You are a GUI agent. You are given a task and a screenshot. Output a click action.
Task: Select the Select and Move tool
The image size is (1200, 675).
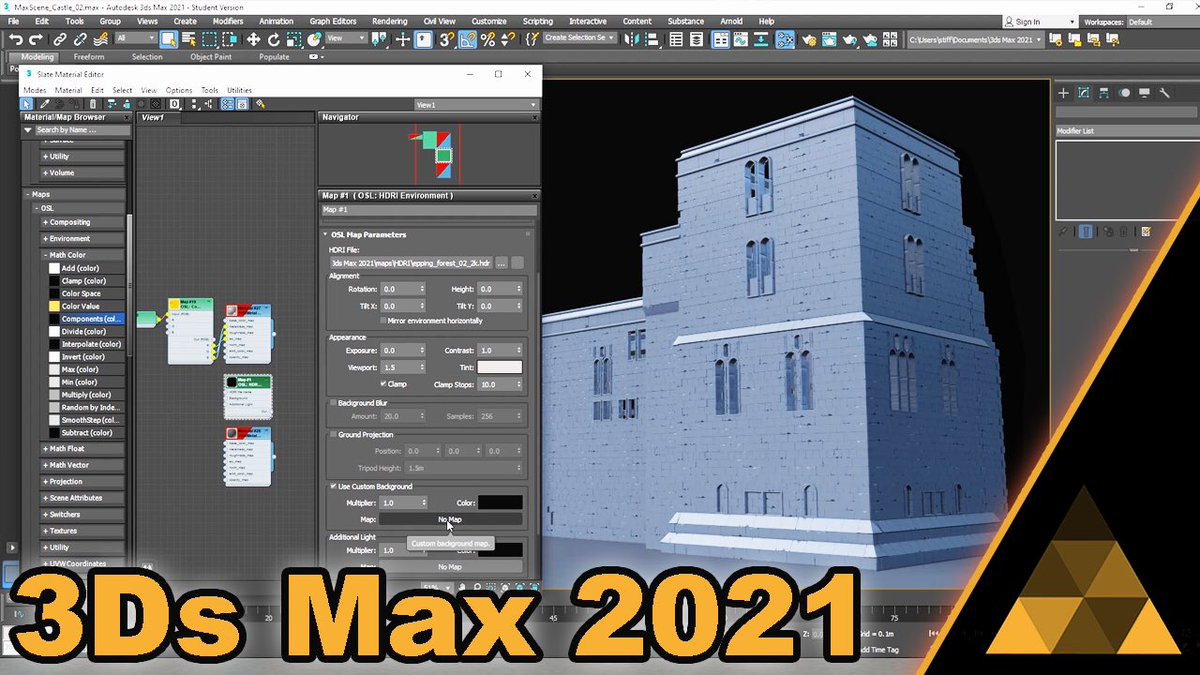click(x=253, y=40)
